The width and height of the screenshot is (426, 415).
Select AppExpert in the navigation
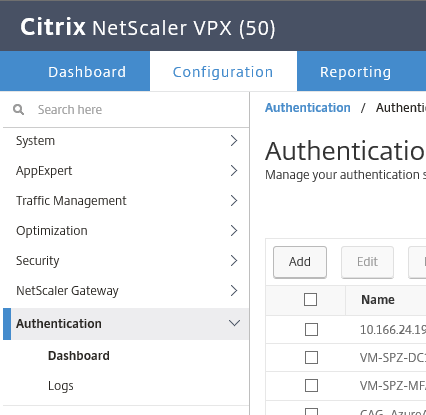click(x=44, y=171)
